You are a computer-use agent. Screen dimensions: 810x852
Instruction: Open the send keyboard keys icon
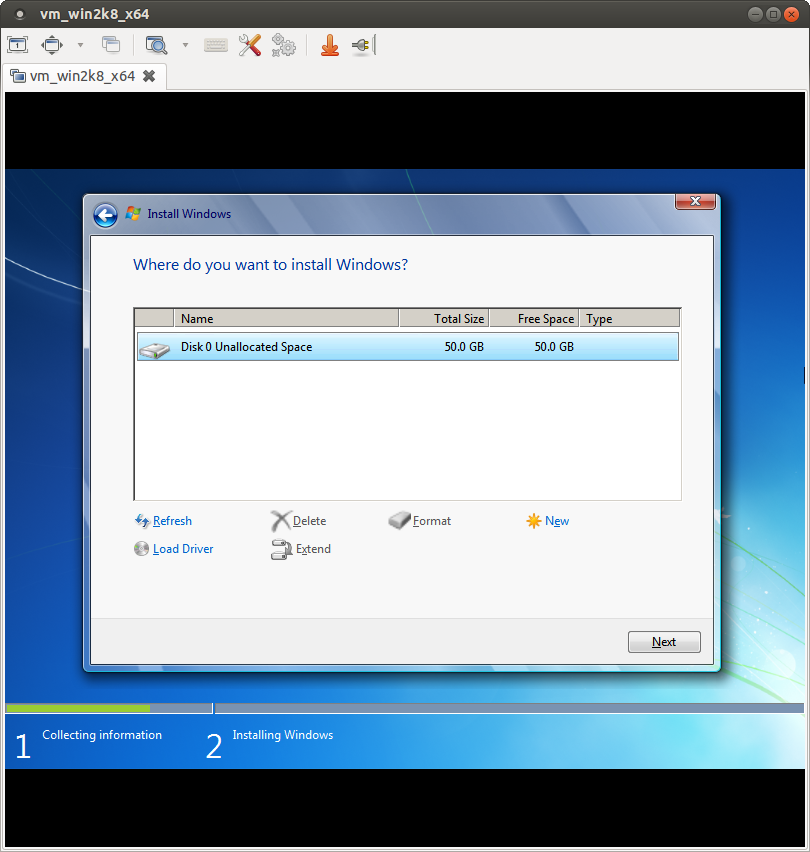(215, 45)
